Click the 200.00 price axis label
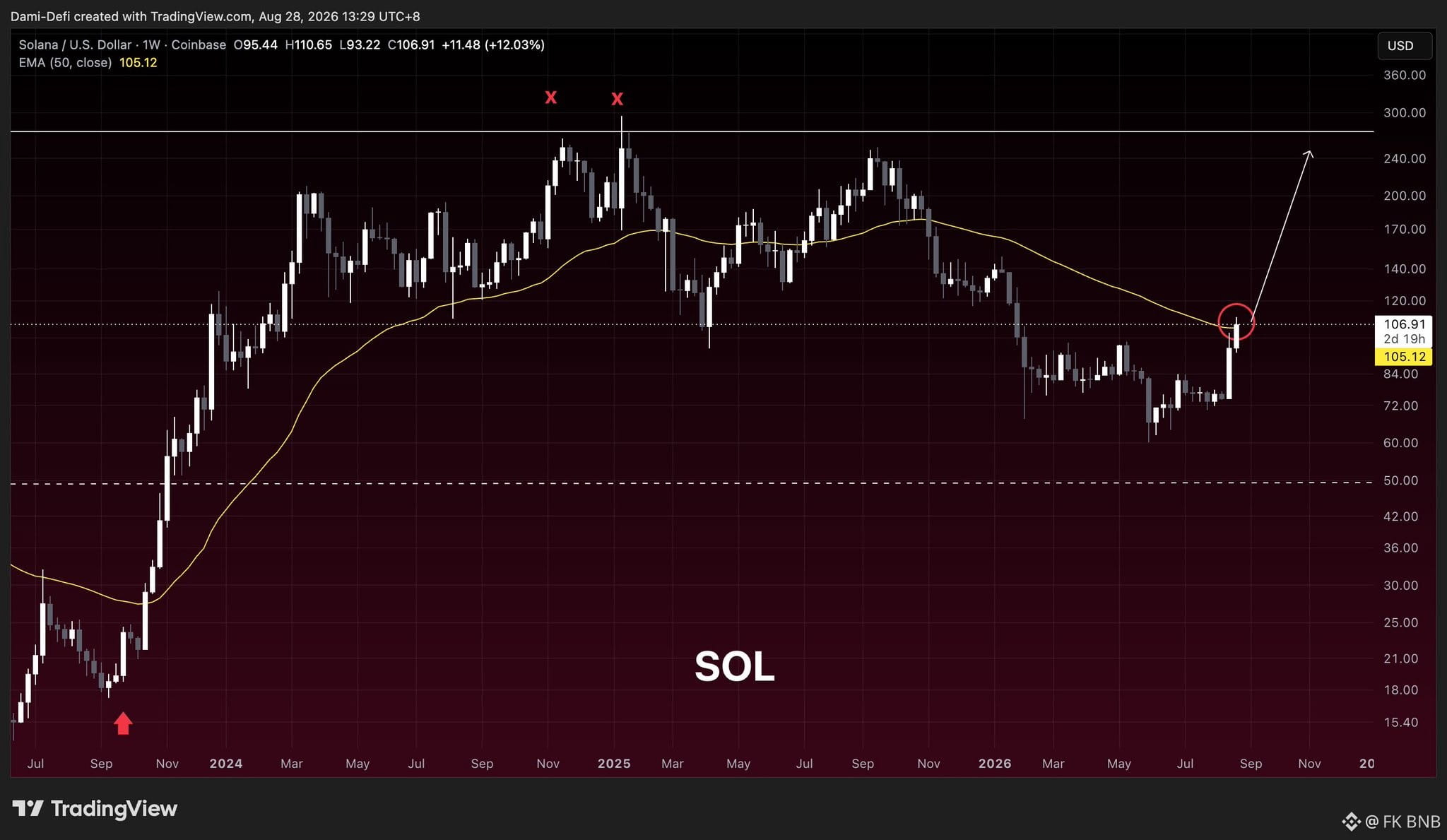The height and width of the screenshot is (840, 1447). click(1405, 196)
